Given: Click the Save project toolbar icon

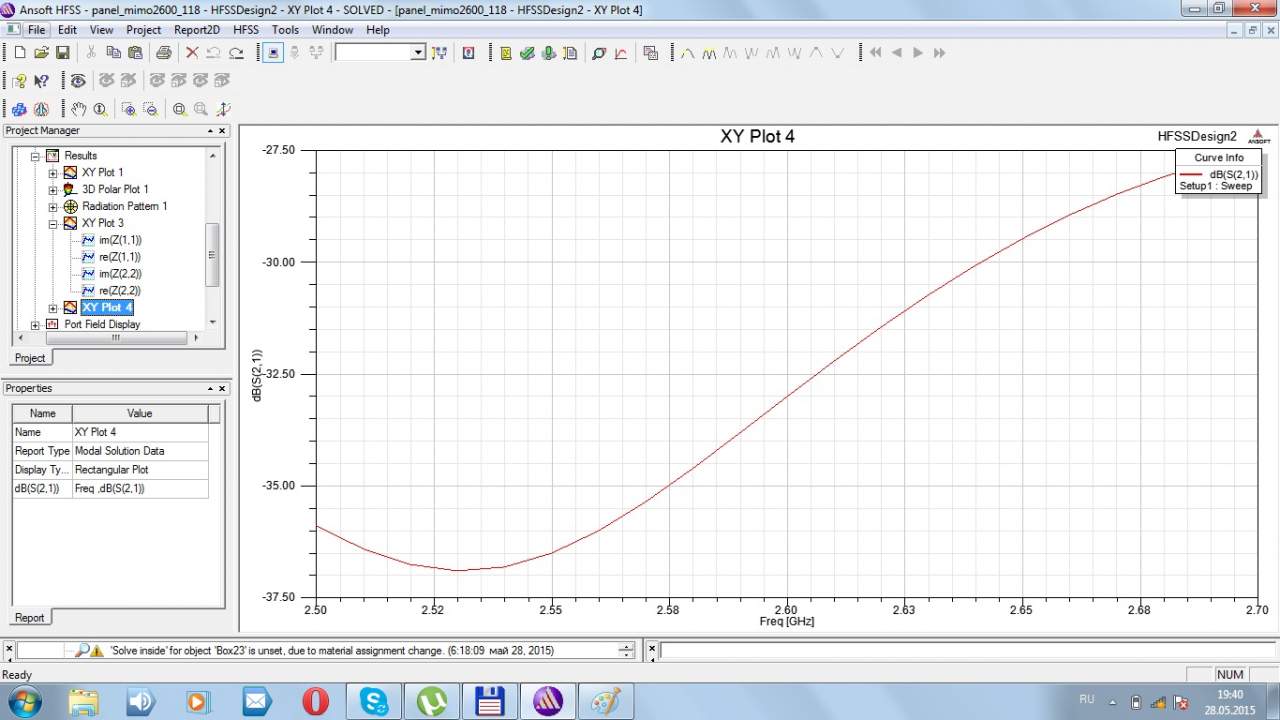Looking at the screenshot, I should 62,53.
